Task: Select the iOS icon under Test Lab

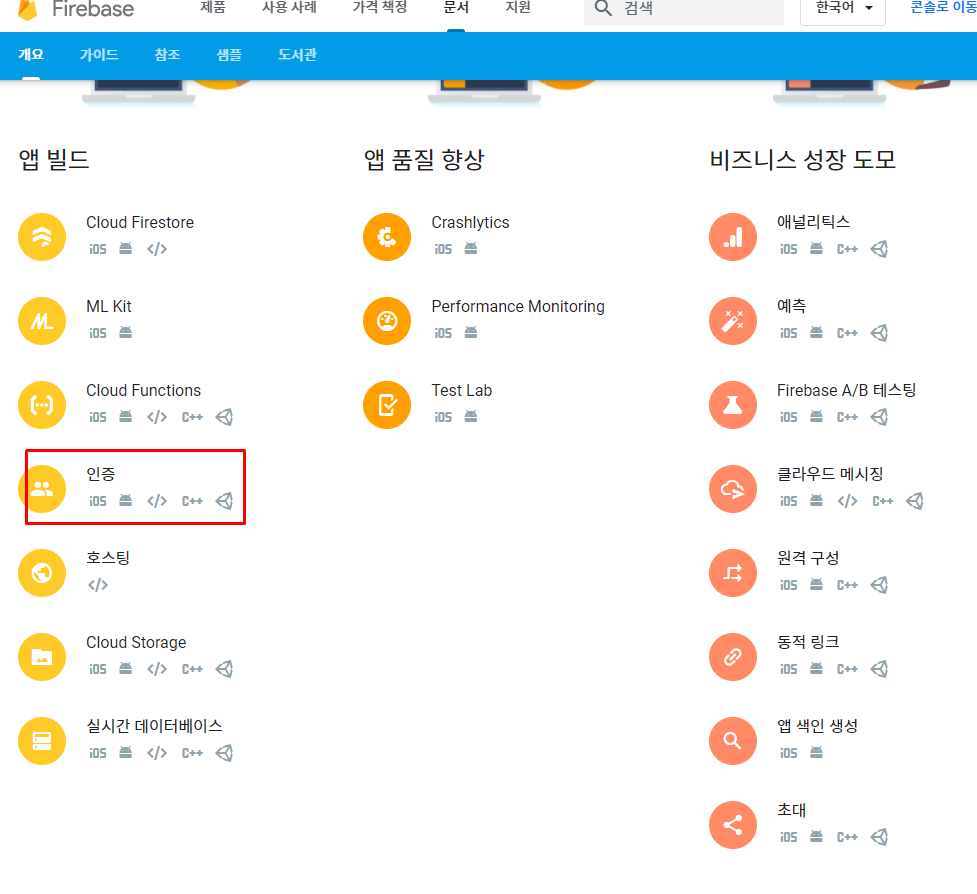Action: click(x=443, y=417)
